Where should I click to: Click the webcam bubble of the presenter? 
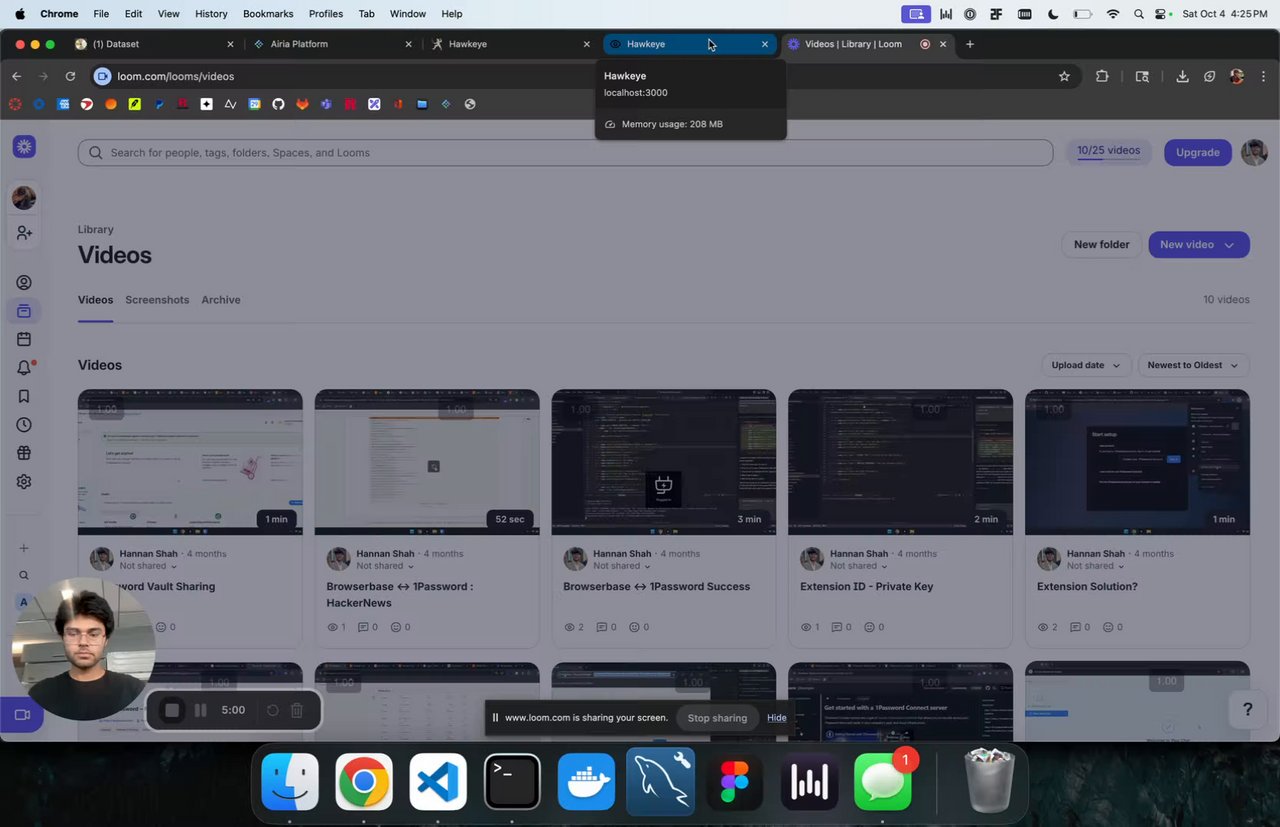pyautogui.click(x=83, y=648)
